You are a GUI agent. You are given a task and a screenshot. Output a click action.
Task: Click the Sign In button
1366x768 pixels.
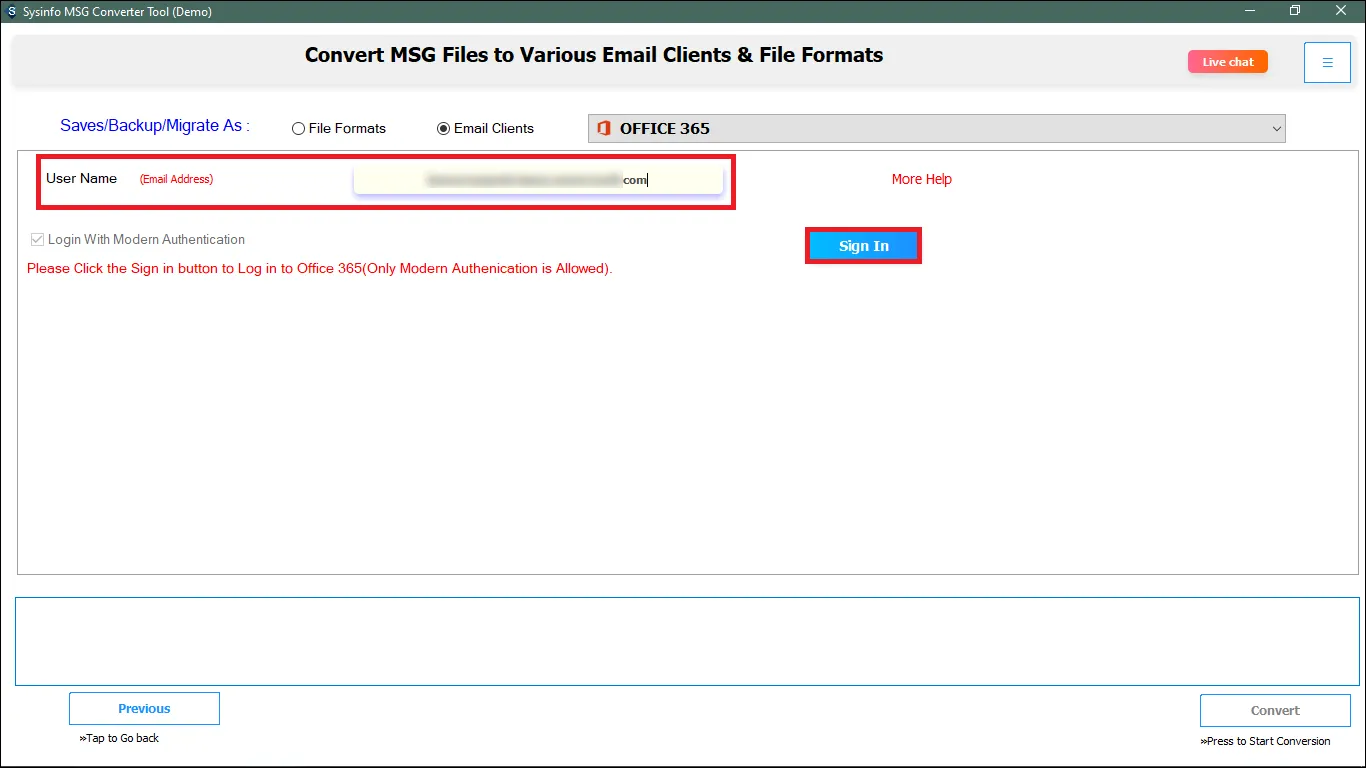click(863, 246)
